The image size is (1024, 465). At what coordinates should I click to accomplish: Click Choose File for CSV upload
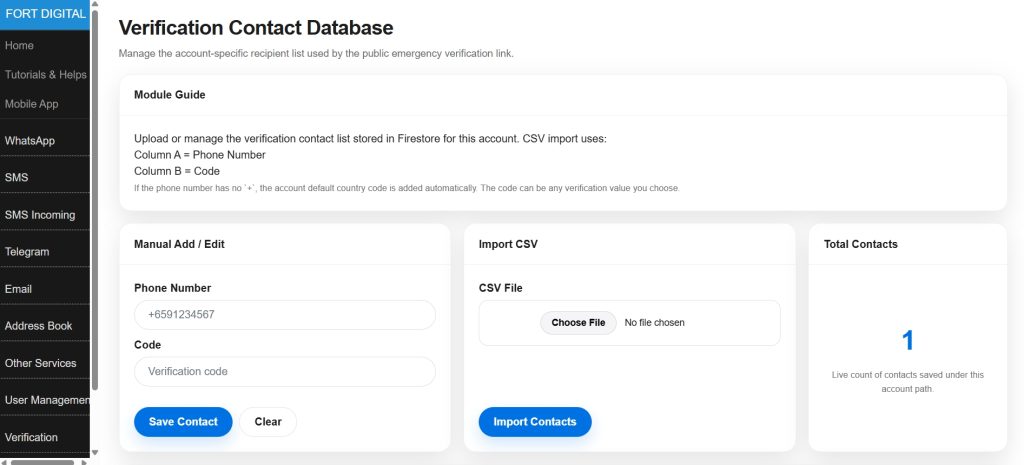578,323
